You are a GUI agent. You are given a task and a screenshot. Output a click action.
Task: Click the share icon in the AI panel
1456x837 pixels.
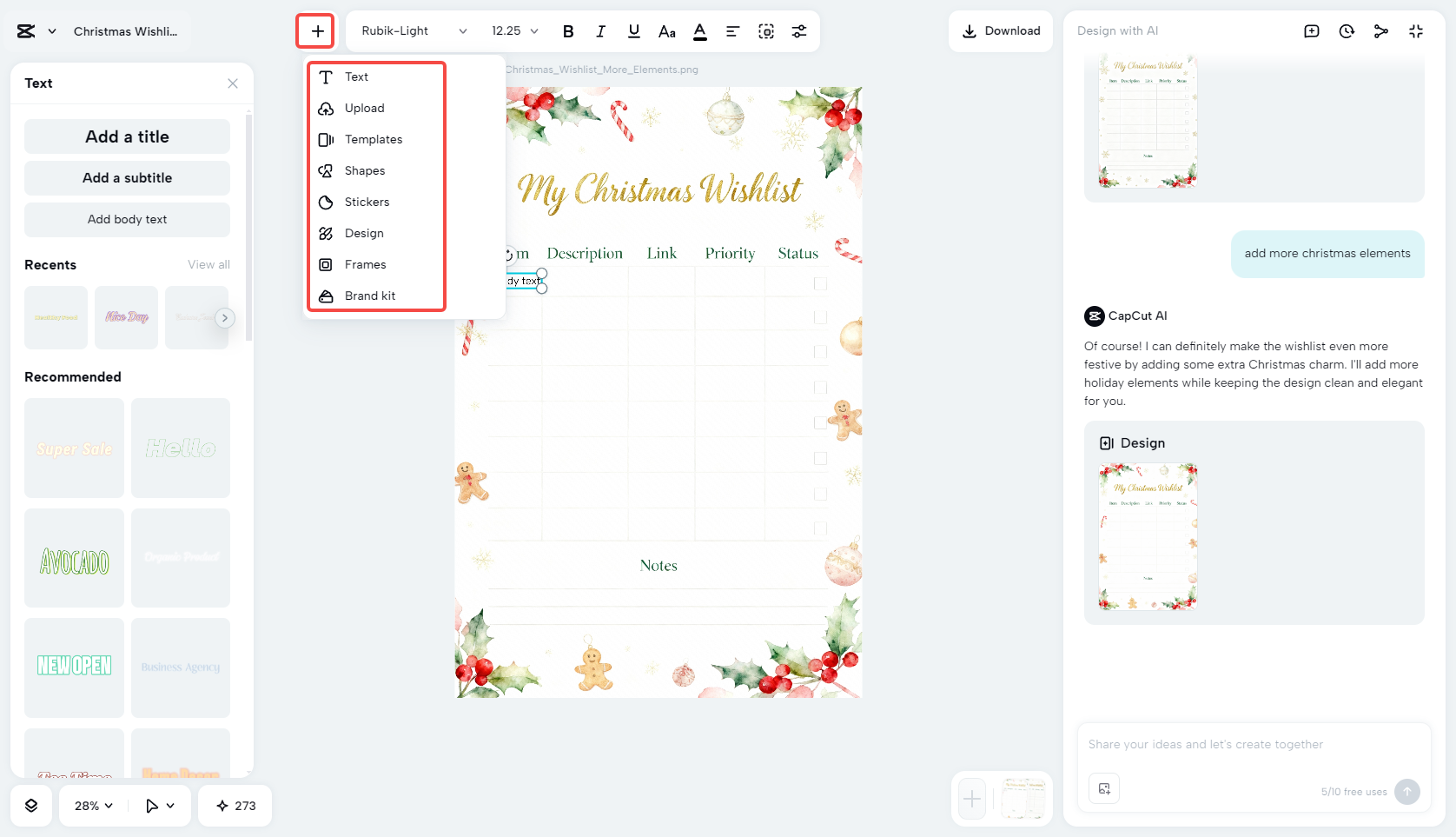pyautogui.click(x=1381, y=30)
